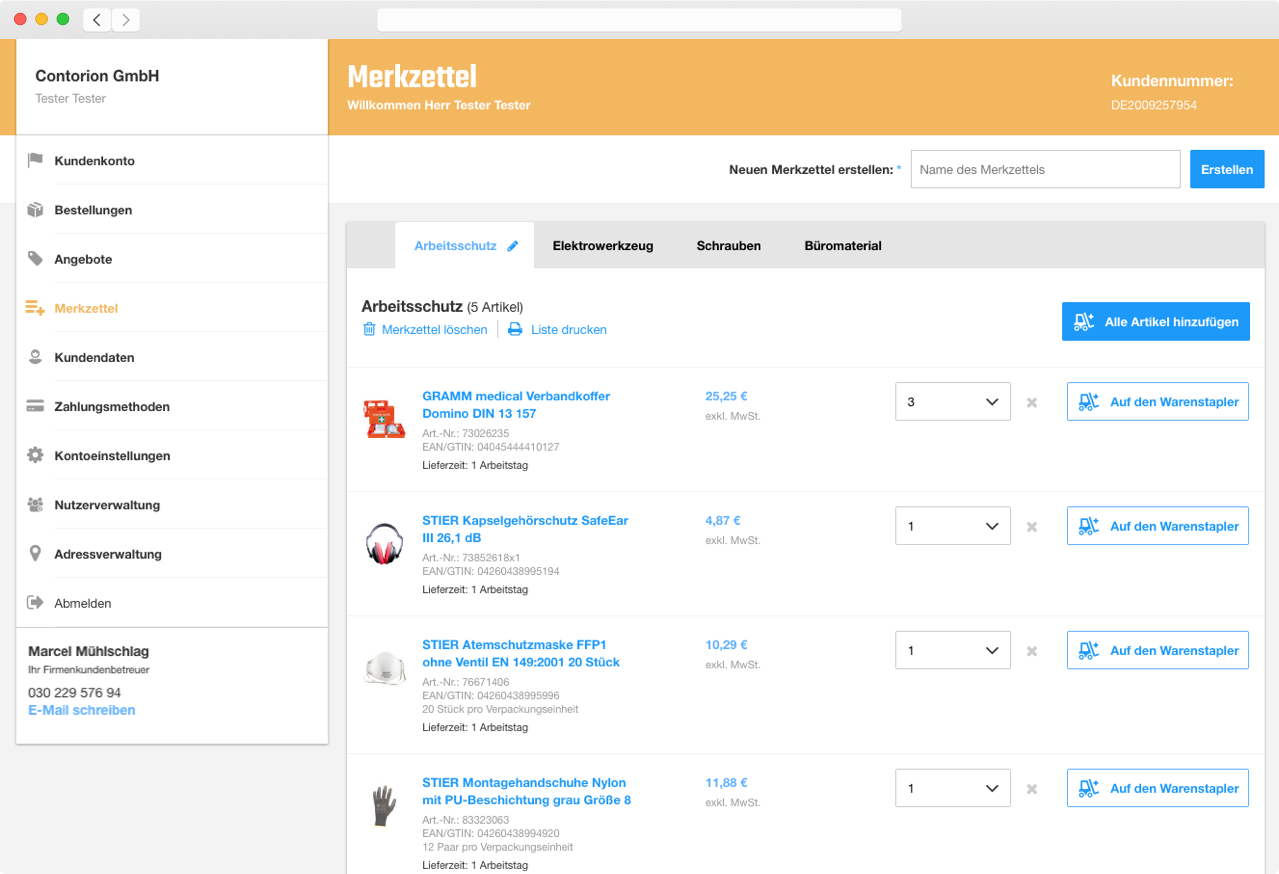Click the Name des Merkzettels input field
1279x874 pixels.
coord(1046,169)
